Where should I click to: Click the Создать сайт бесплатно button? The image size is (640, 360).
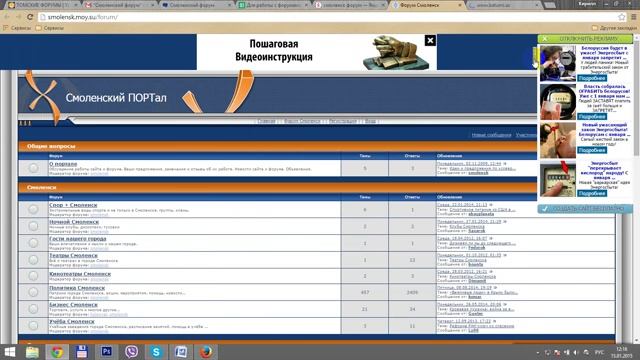585,209
